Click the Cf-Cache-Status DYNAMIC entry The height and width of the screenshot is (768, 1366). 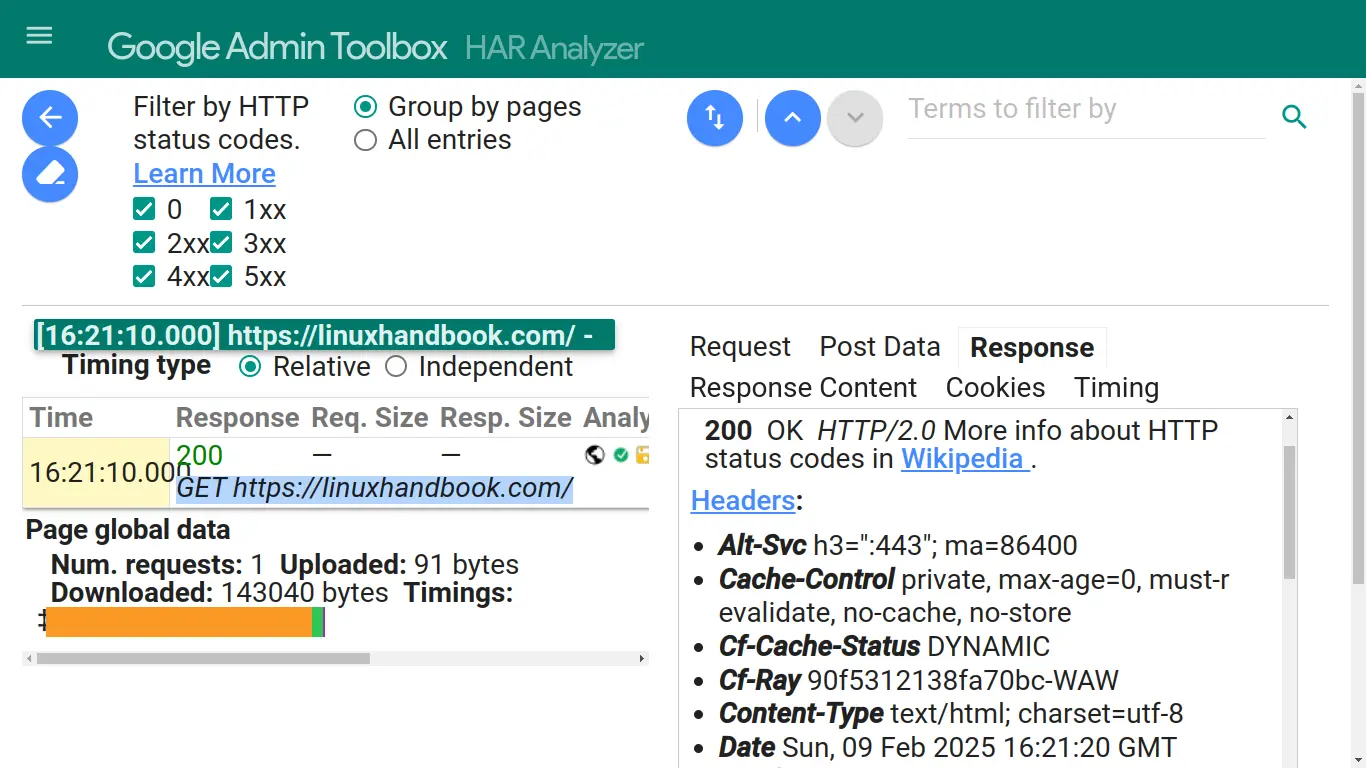(x=885, y=646)
